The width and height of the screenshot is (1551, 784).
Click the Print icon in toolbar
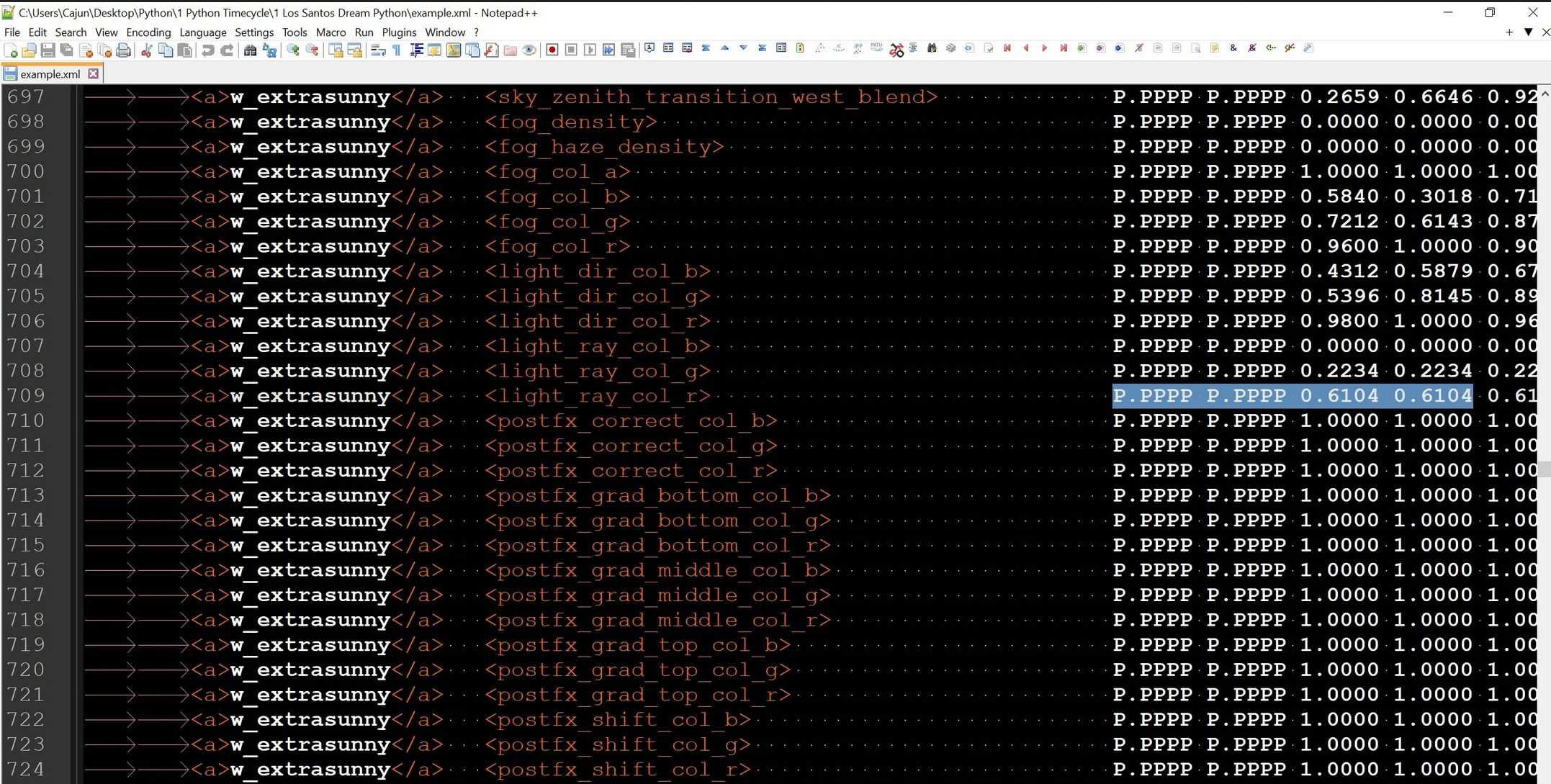coord(123,50)
